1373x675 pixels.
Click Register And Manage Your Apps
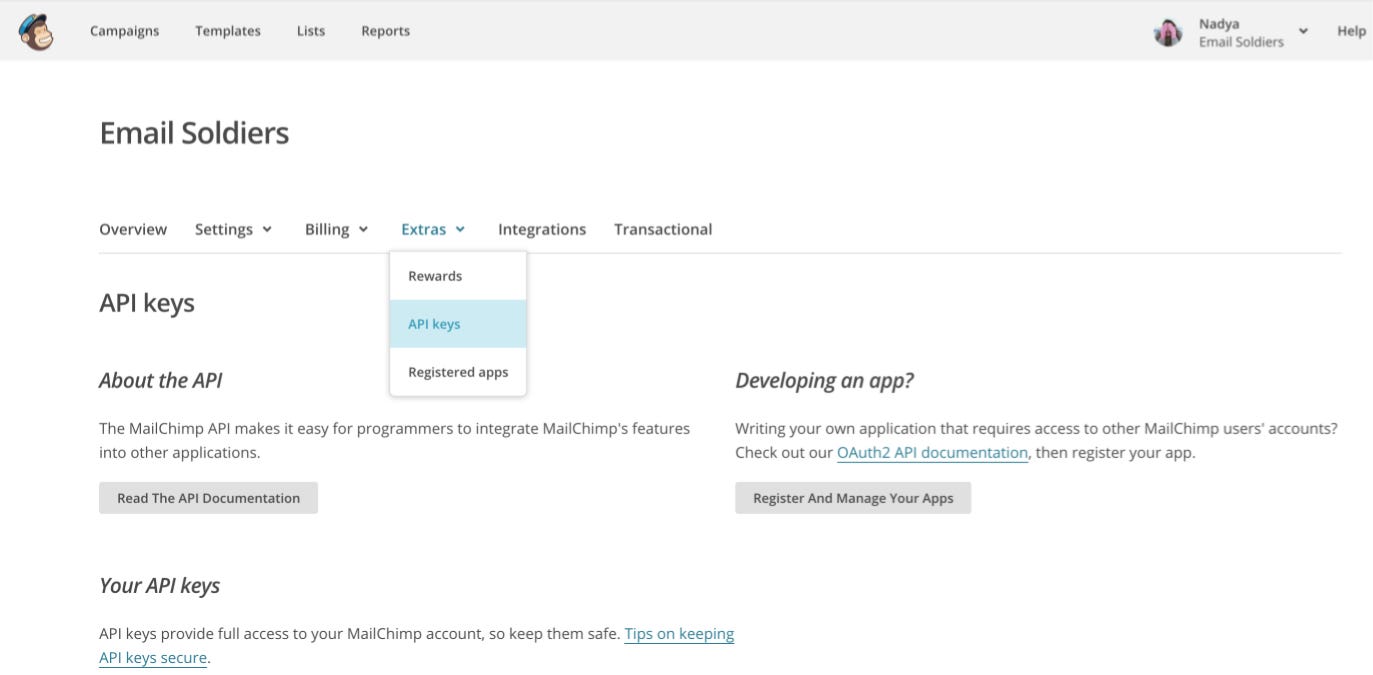coord(853,498)
